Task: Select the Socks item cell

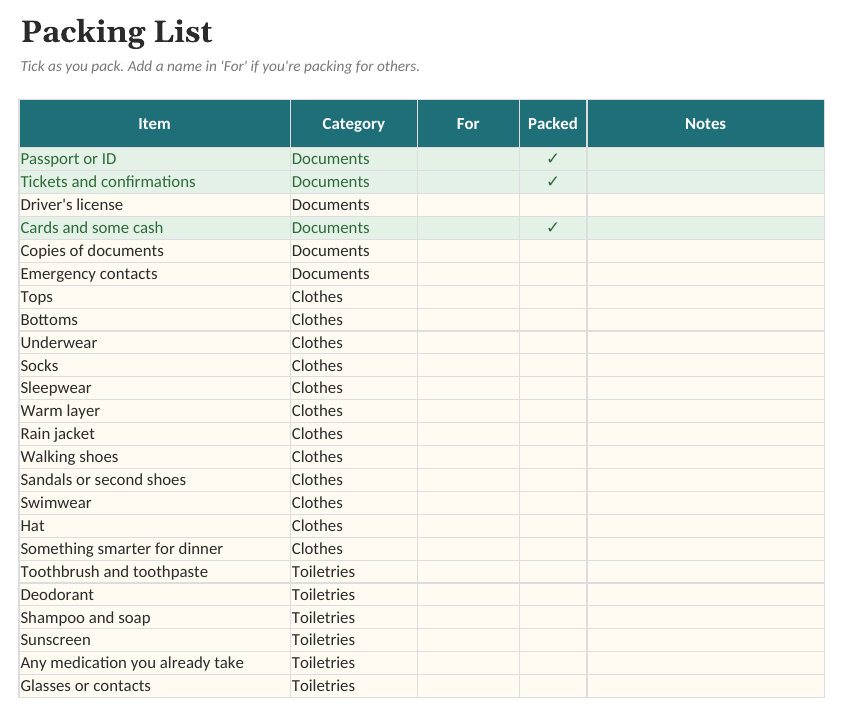Action: pyautogui.click(x=155, y=366)
